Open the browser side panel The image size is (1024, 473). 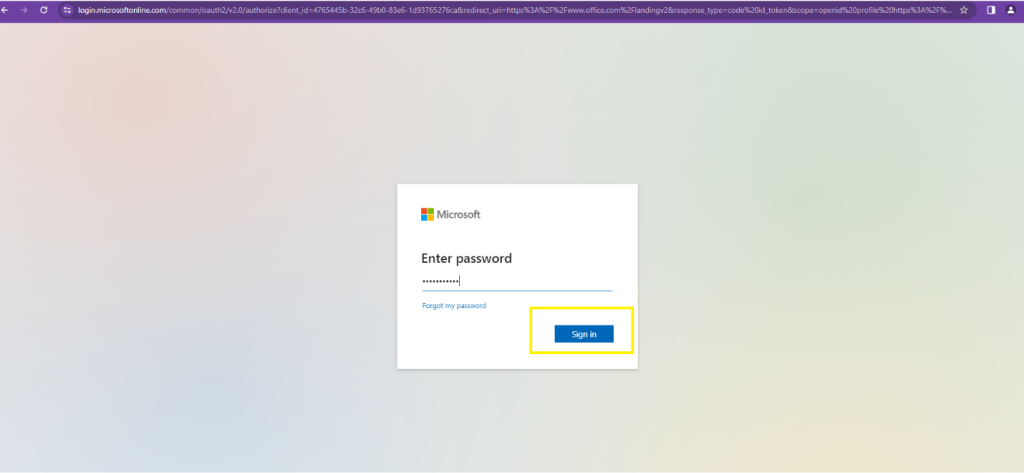tap(990, 9)
